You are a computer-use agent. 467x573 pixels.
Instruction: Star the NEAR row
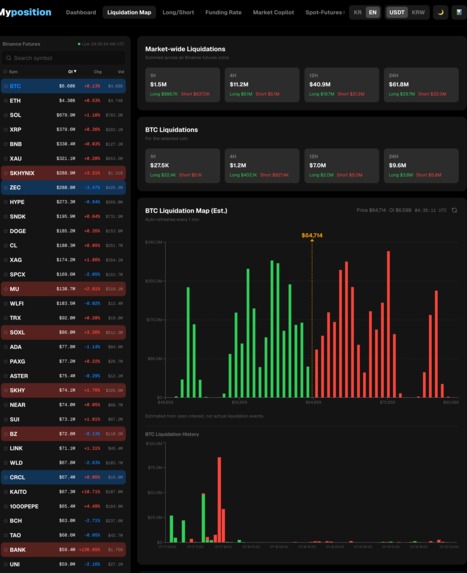[5, 405]
